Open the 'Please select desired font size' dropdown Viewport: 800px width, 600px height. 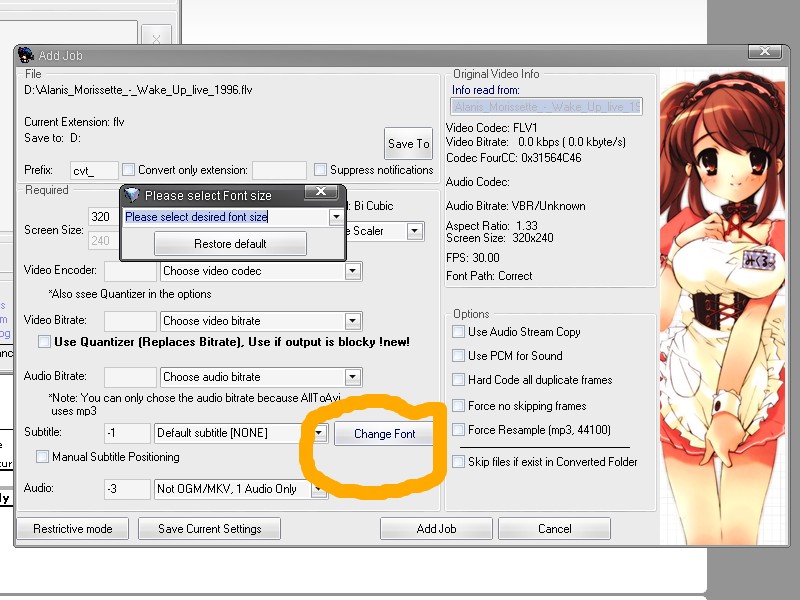[336, 217]
